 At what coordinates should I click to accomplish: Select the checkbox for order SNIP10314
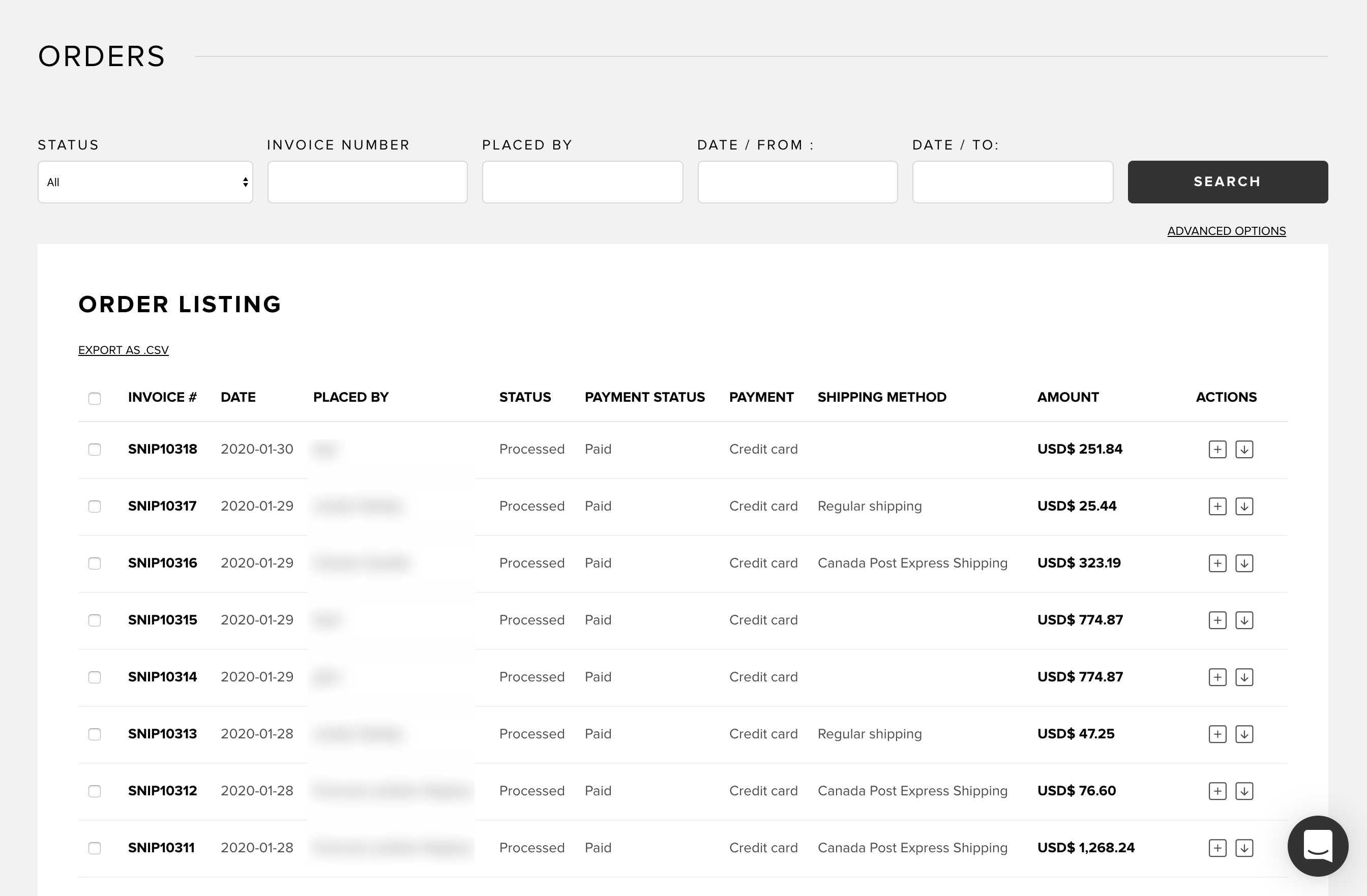click(x=95, y=677)
